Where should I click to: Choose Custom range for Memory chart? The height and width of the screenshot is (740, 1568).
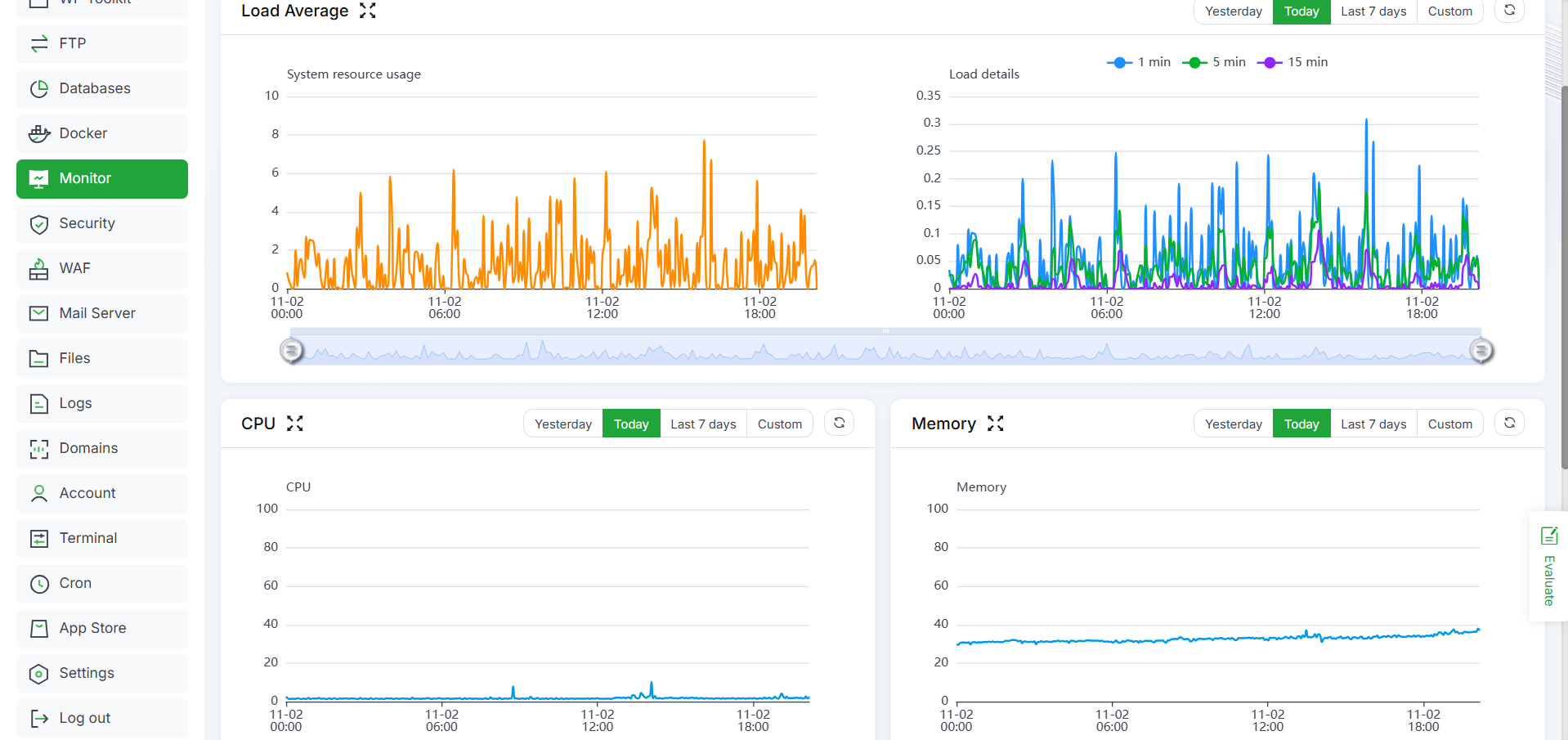coord(1450,424)
